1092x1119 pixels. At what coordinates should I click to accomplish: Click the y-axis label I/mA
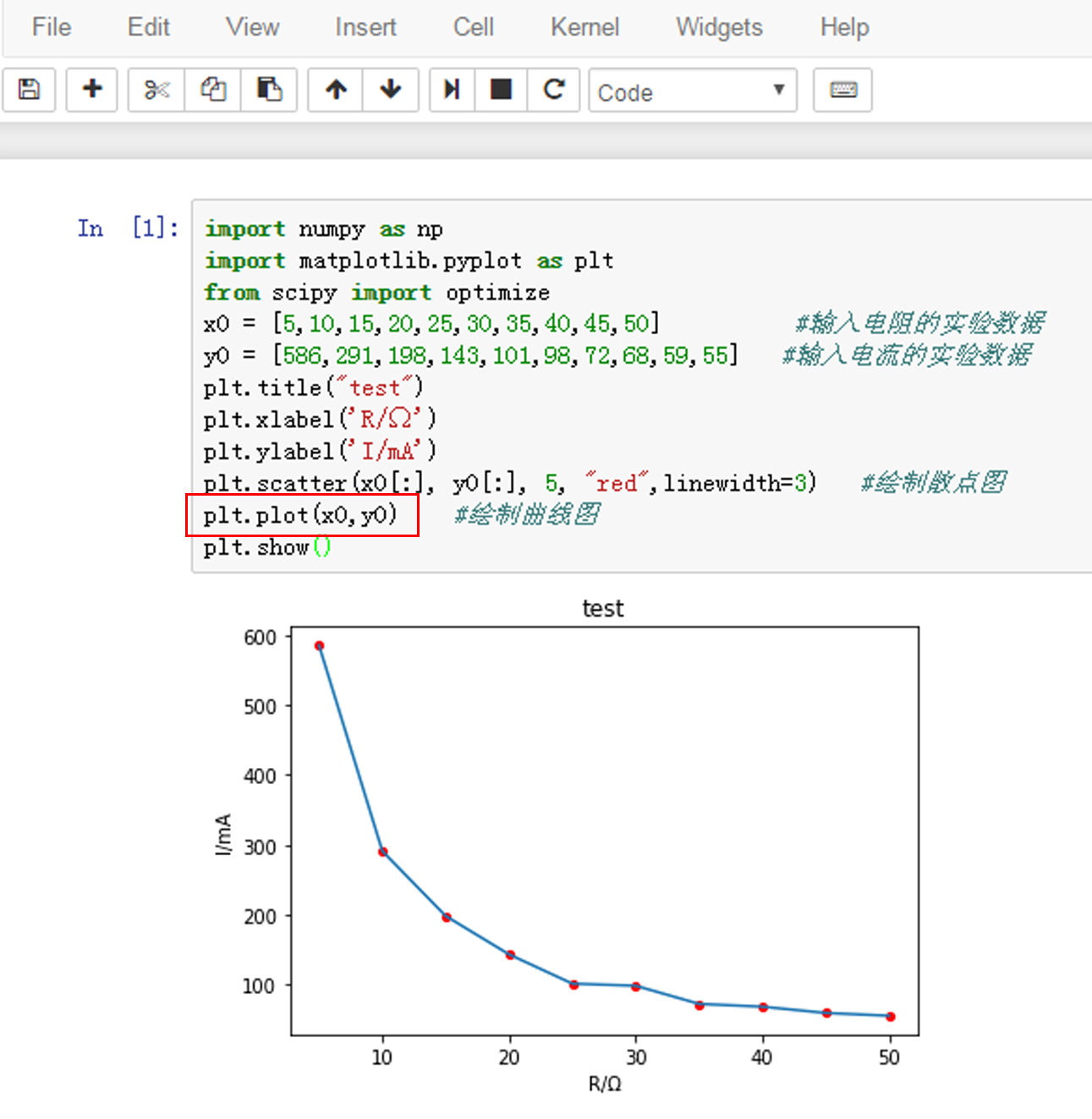[x=223, y=835]
